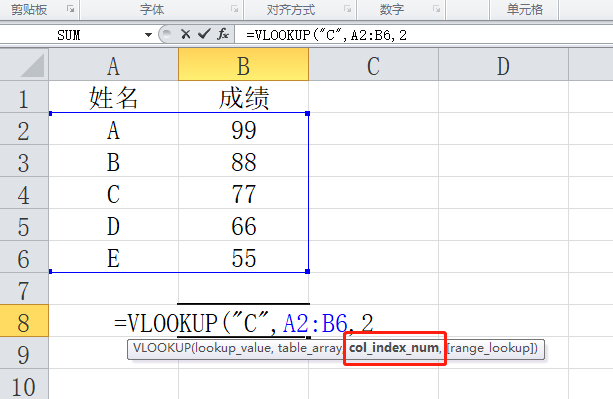
Task: Expand the Name Box dropdown arrow
Action: coord(148,35)
